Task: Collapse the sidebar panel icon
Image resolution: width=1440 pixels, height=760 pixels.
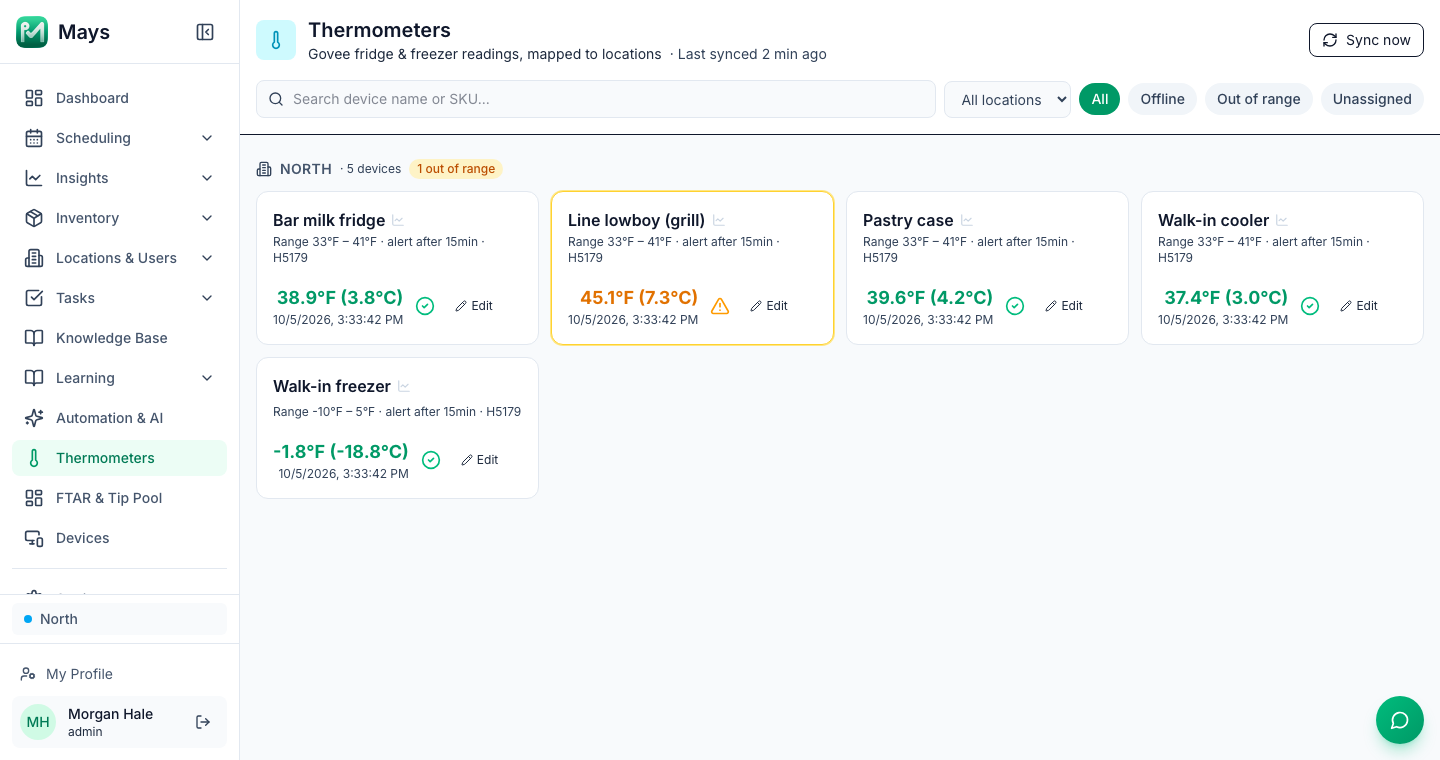Action: pyautogui.click(x=205, y=32)
